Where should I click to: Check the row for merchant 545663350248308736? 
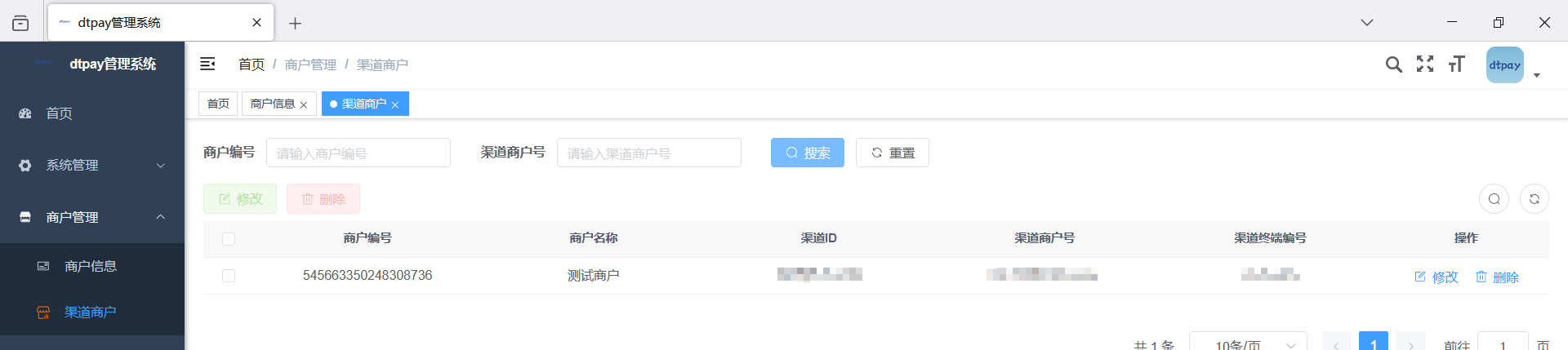pos(229,276)
